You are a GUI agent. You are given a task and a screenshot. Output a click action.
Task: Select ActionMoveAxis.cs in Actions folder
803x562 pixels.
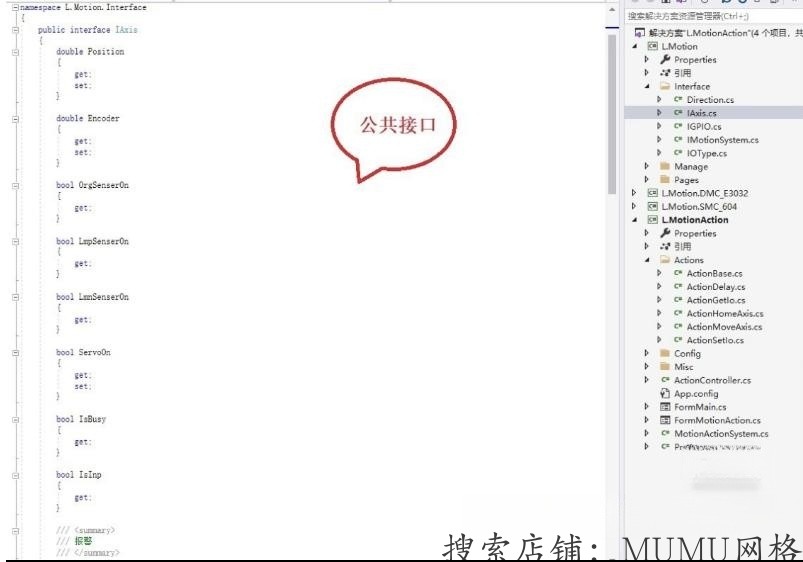click(724, 326)
